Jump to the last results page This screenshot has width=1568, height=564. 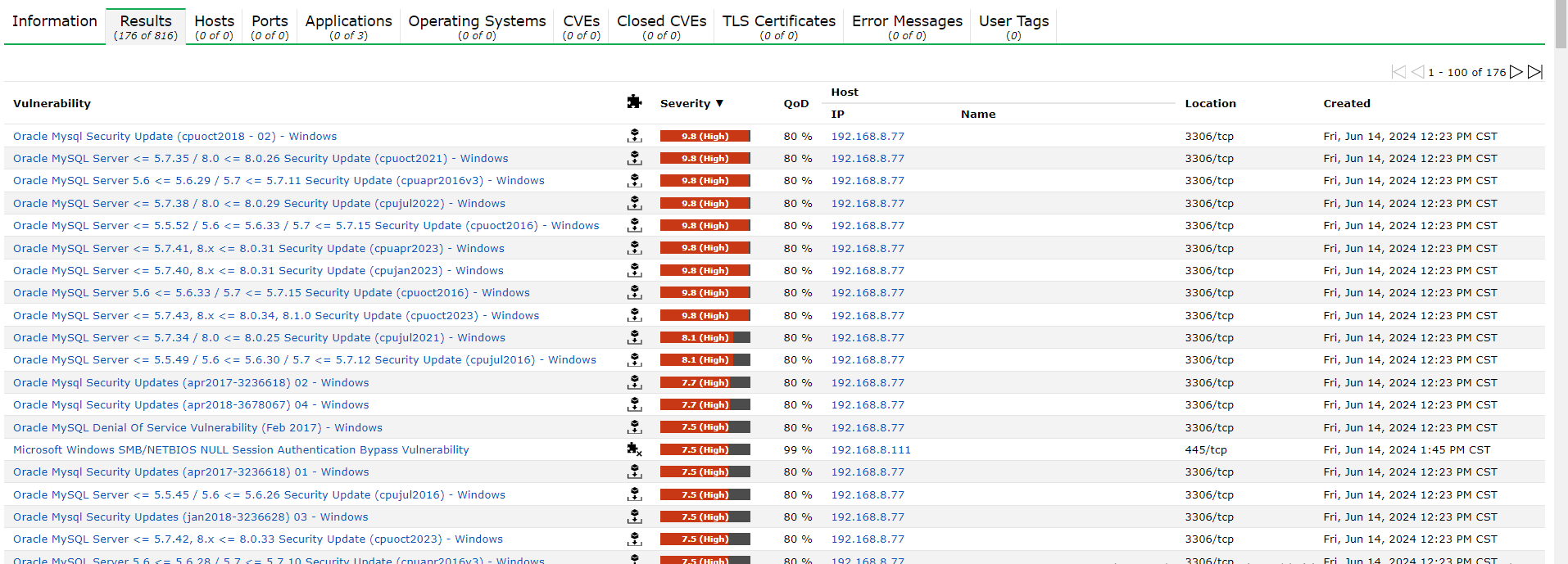point(1535,72)
